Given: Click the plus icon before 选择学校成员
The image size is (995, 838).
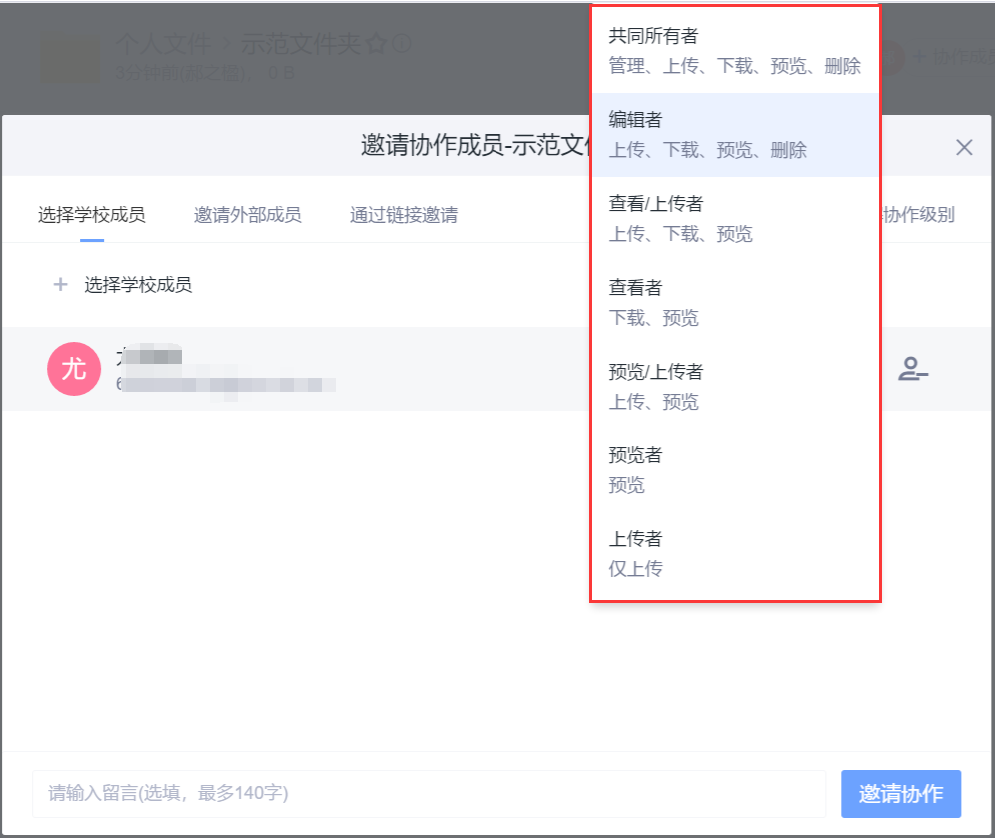Looking at the screenshot, I should pos(60,284).
